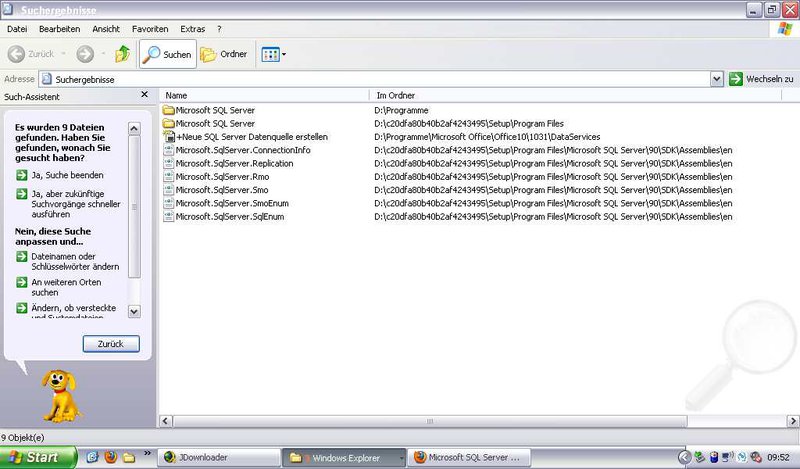Select Microsoft.SqlServer.Rmo file icon
Screen dimensions: 800x469
click(169, 177)
